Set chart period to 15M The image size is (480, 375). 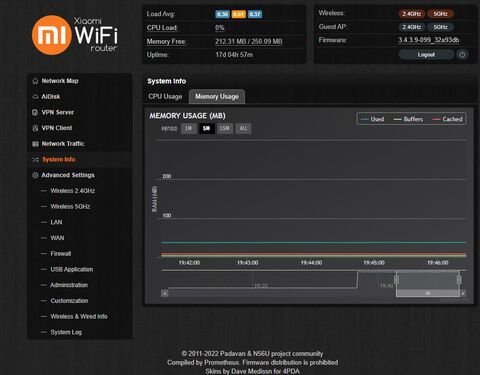225,128
